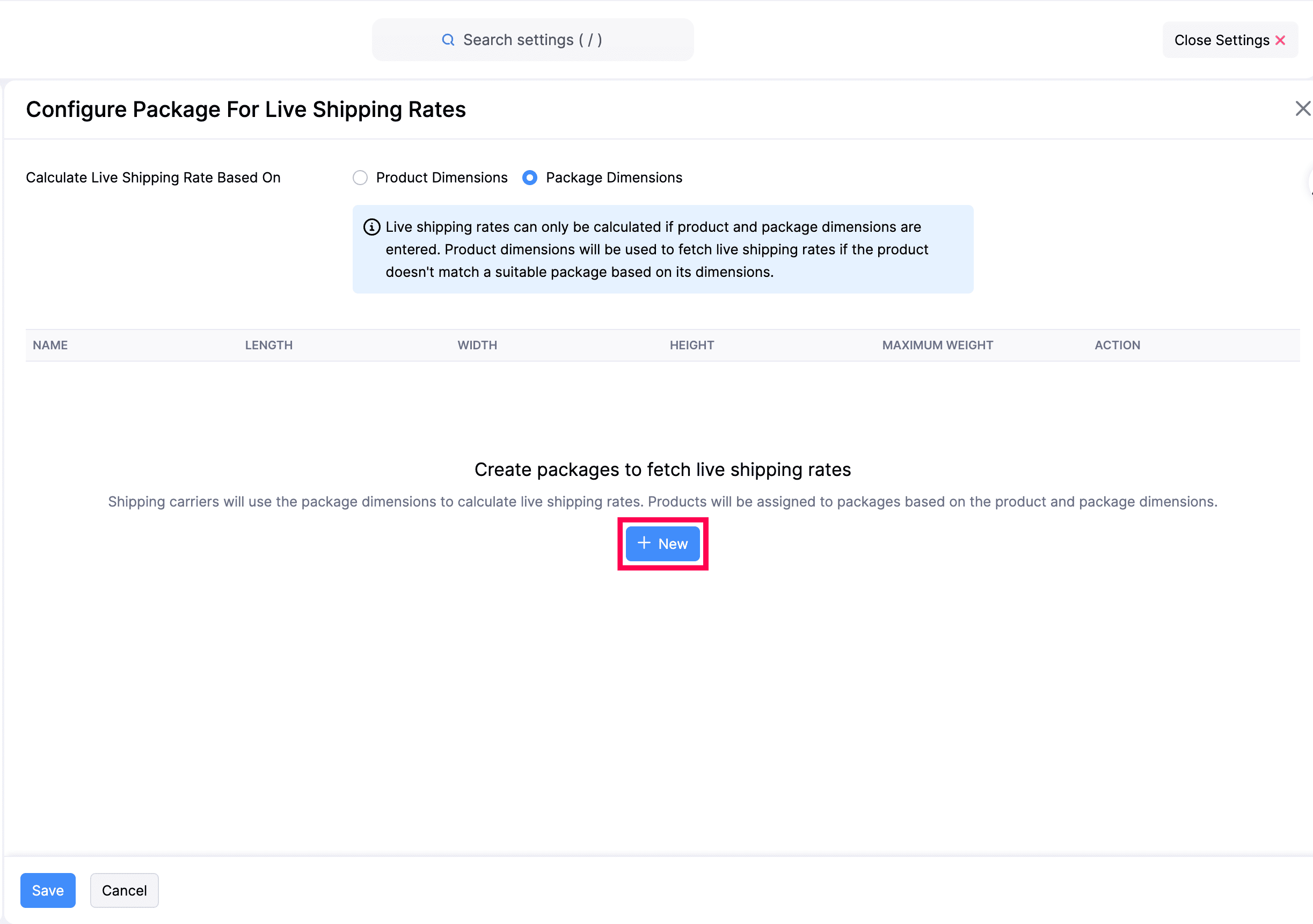This screenshot has height=924, width=1313.
Task: Click the plus icon on New button
Action: coord(644,543)
